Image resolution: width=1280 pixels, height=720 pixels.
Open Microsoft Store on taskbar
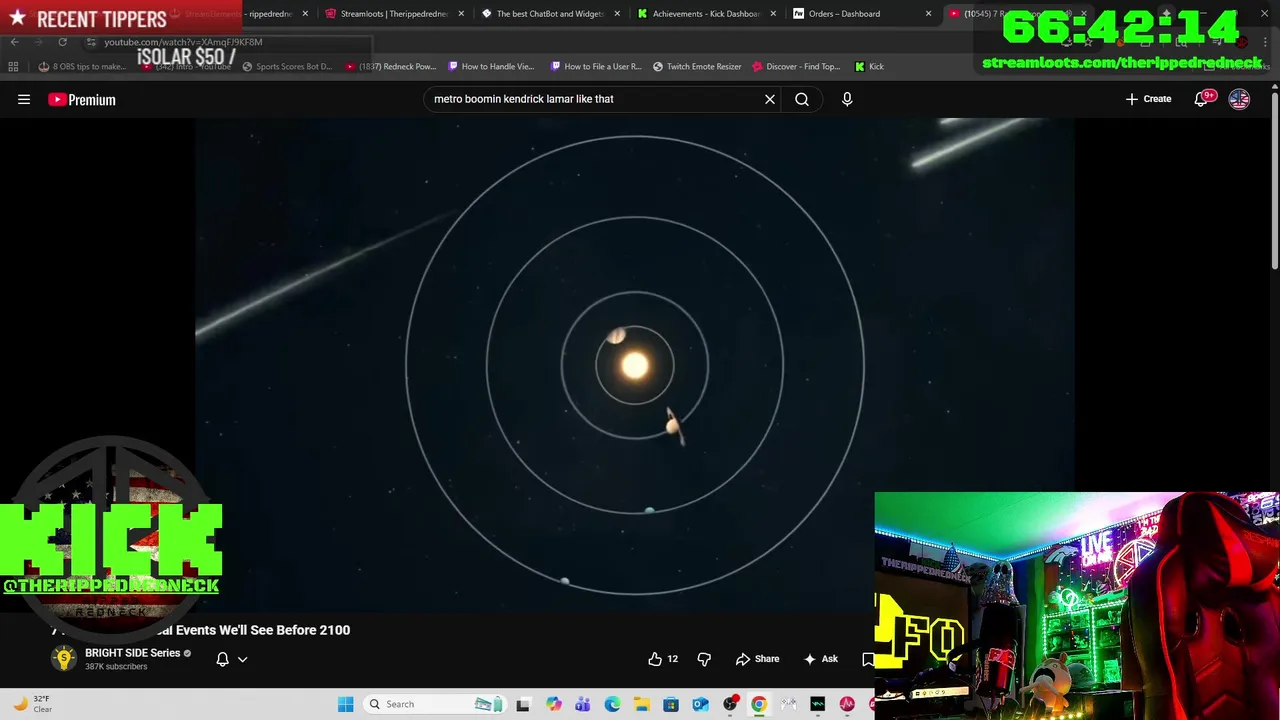point(671,704)
